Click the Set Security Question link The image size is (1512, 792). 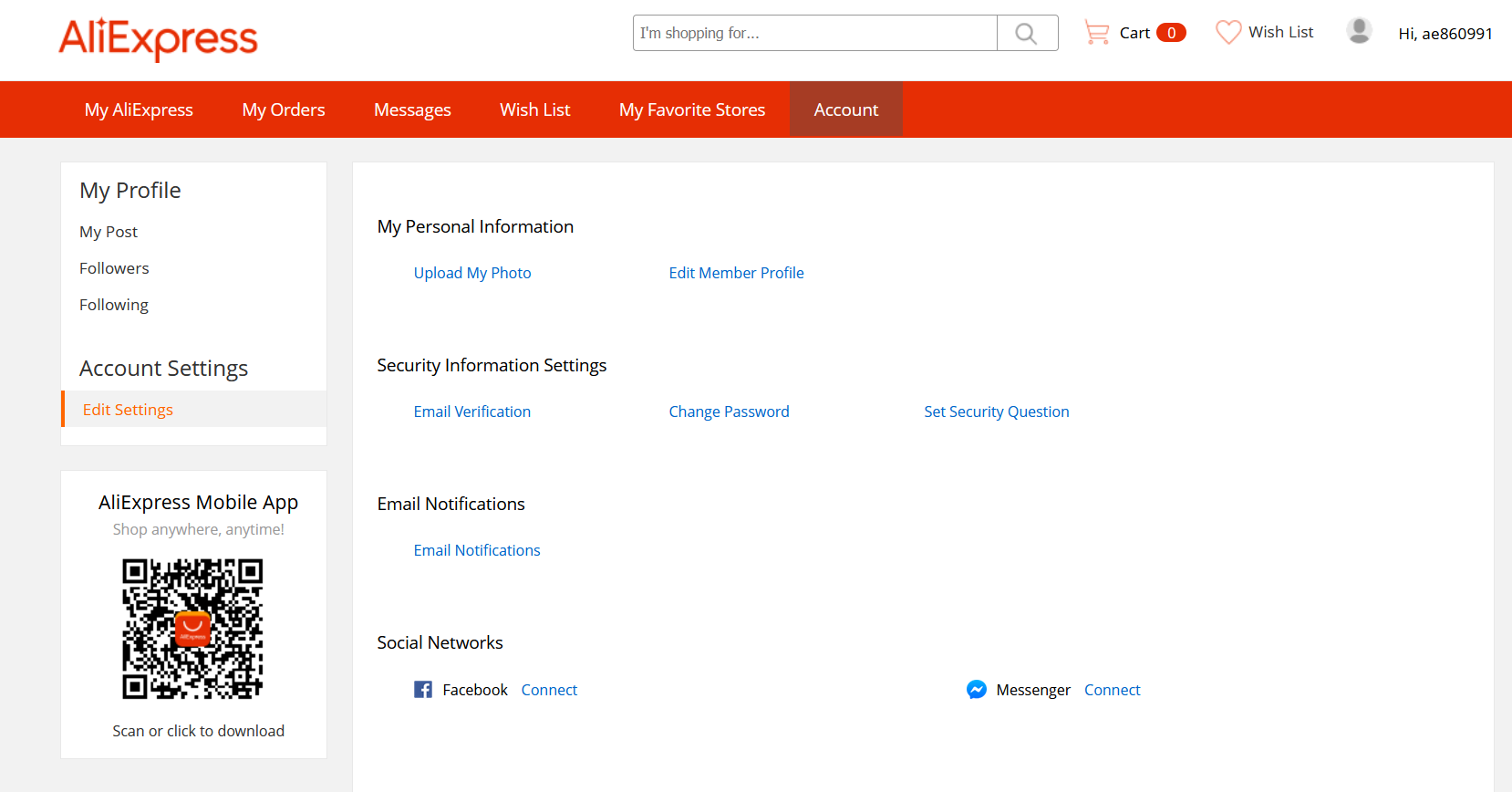[x=997, y=412]
